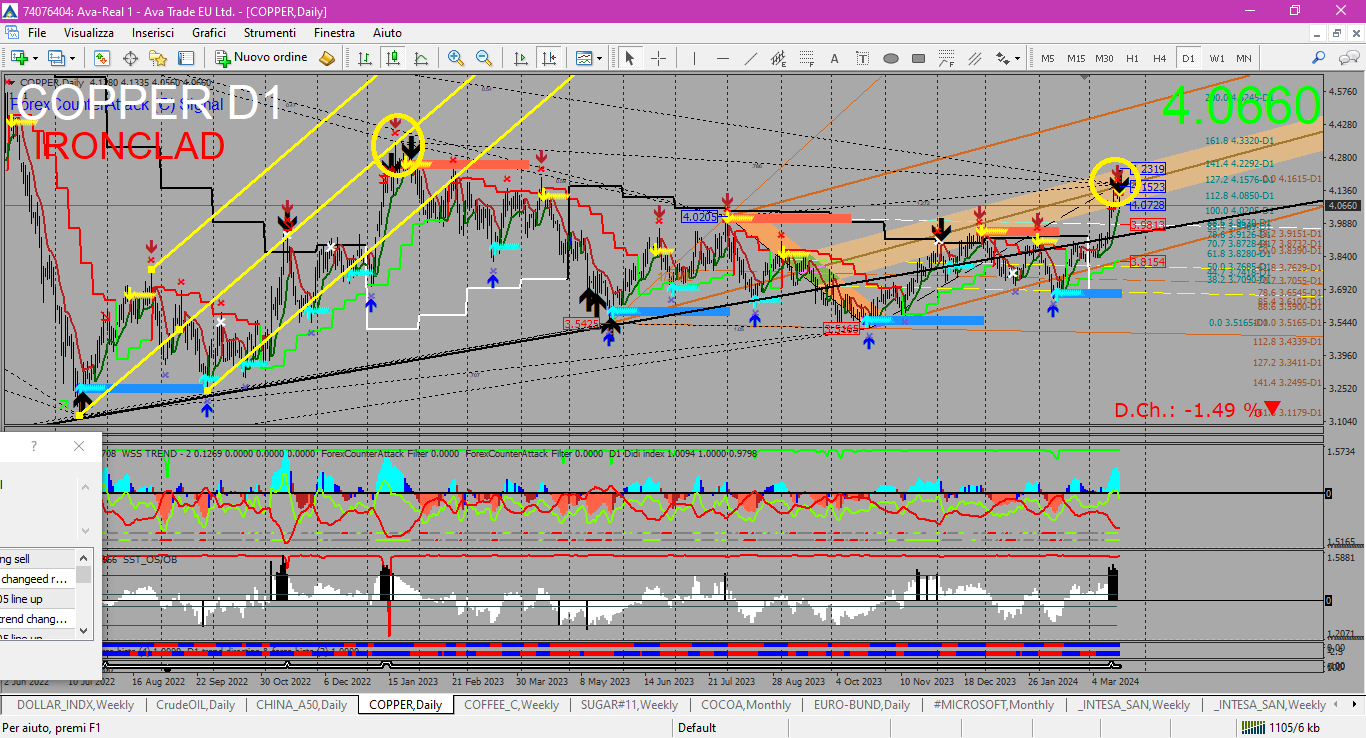Switch to H1 timeframe

[1132, 58]
